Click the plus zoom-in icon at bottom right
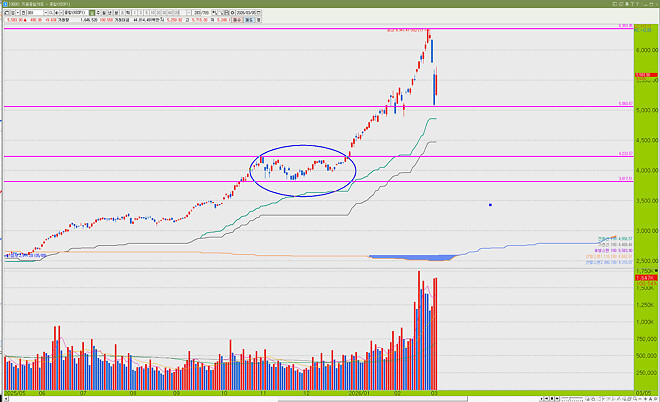 (646, 399)
